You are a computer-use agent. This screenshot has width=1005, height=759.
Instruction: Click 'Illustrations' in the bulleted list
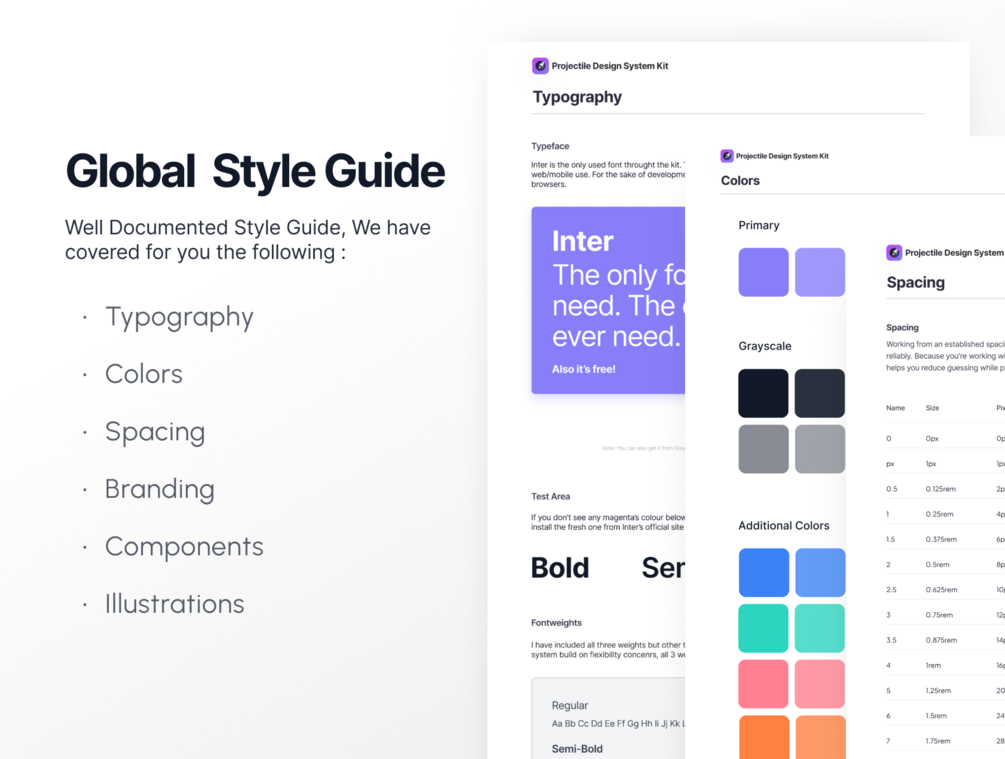click(174, 604)
